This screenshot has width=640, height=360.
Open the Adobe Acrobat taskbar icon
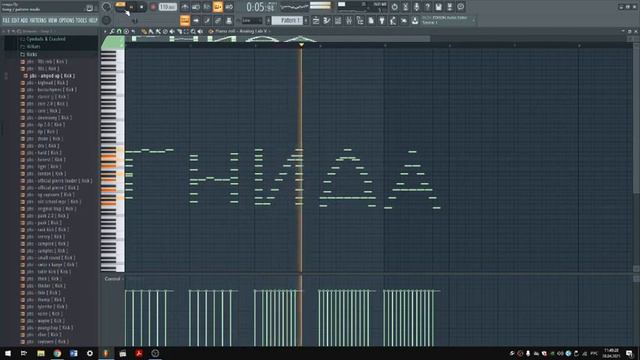coord(139,353)
